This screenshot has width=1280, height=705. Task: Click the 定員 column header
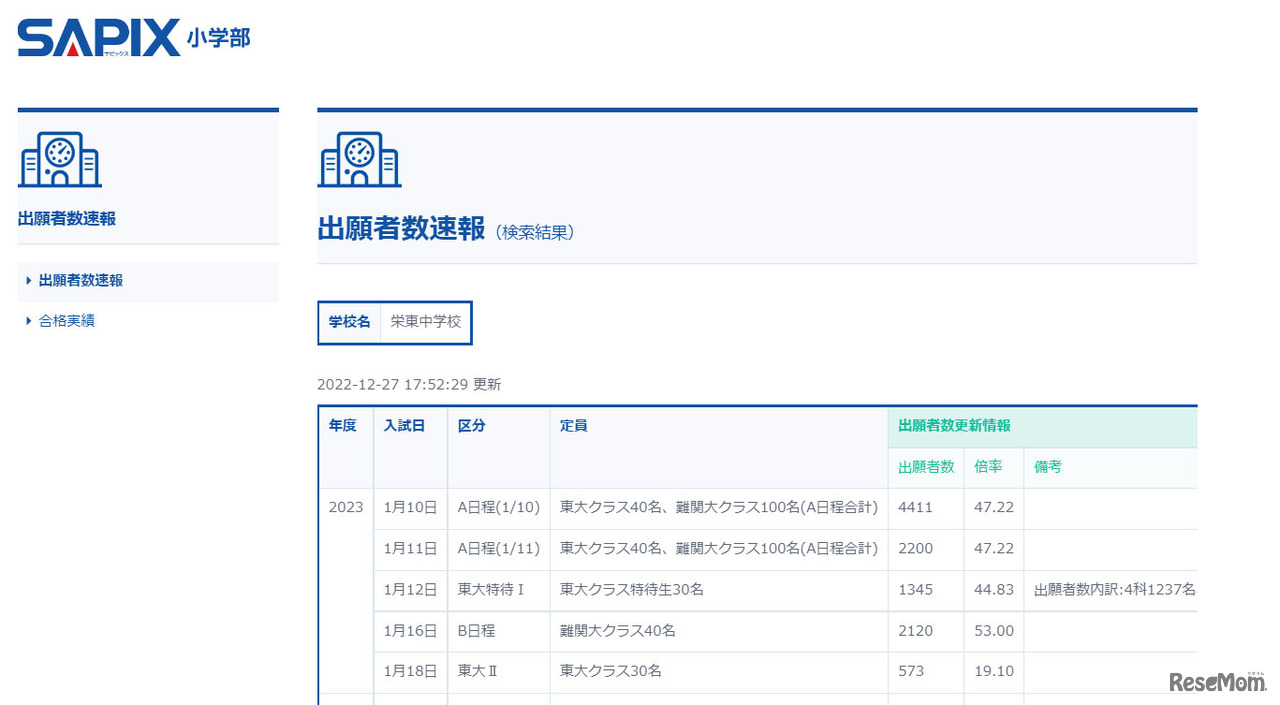point(573,426)
